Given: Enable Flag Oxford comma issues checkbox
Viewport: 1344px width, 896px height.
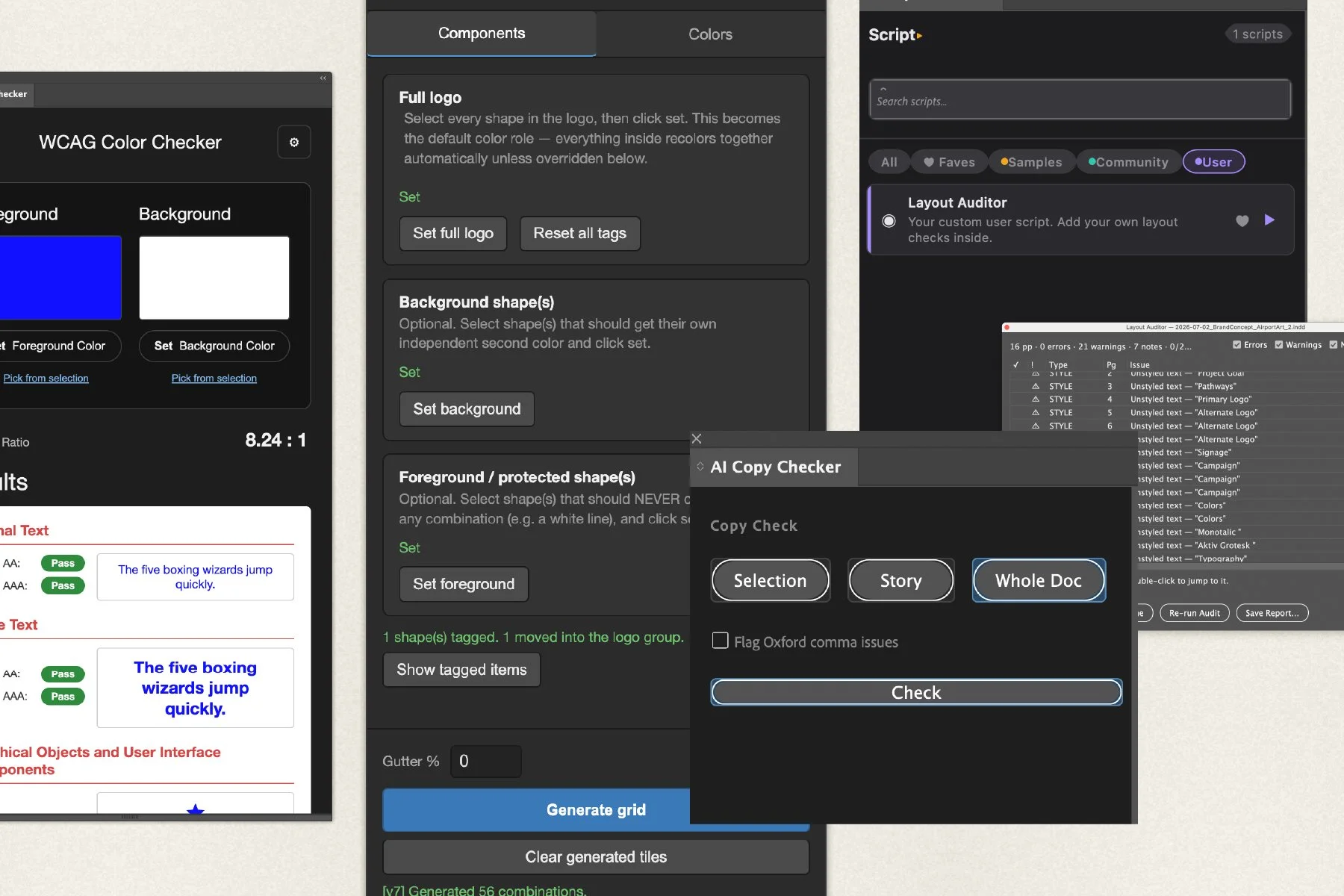Looking at the screenshot, I should coord(721,641).
